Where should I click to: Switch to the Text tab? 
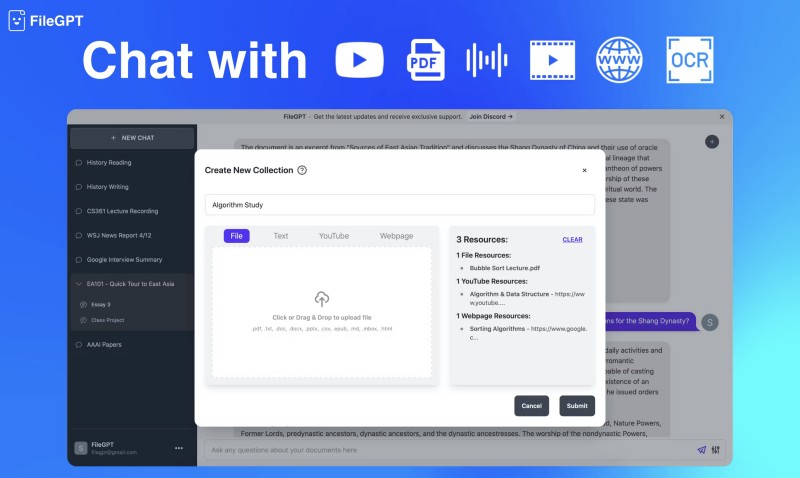pos(281,236)
